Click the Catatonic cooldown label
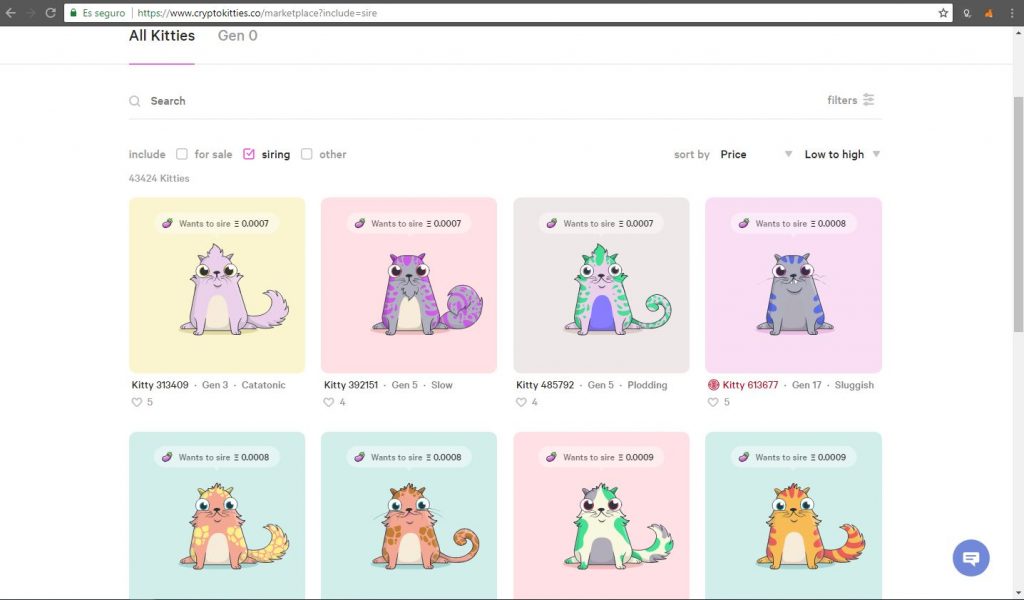This screenshot has width=1024, height=600. [263, 385]
